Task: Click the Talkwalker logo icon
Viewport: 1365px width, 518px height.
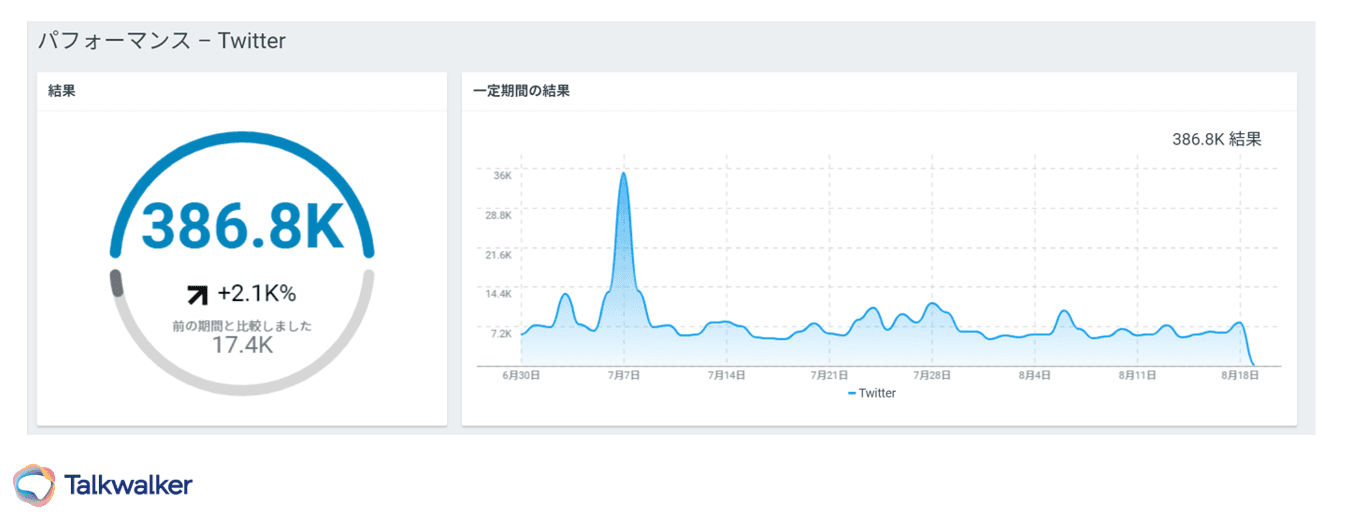Action: [34, 485]
